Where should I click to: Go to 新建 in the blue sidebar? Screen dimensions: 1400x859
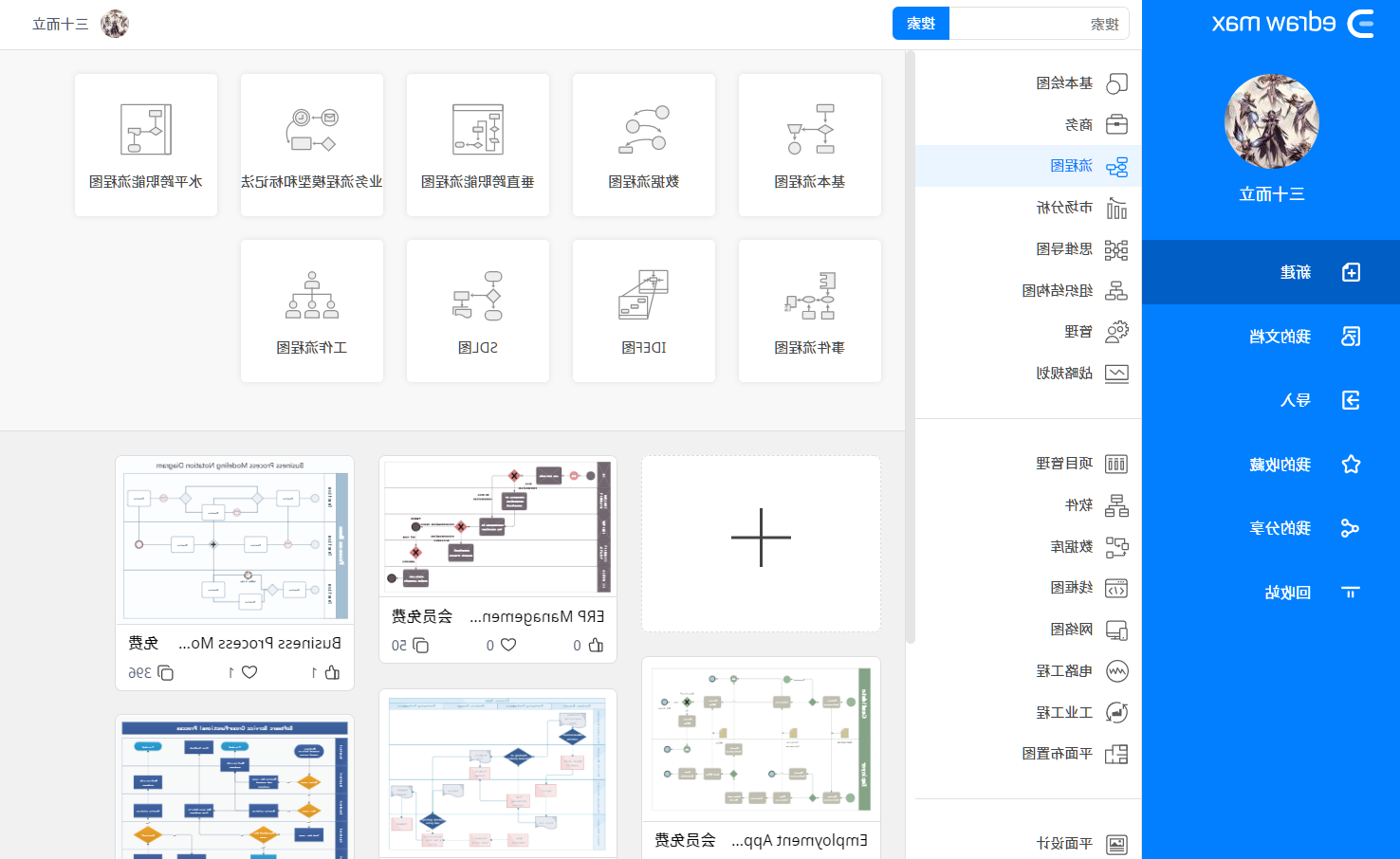click(x=1271, y=272)
